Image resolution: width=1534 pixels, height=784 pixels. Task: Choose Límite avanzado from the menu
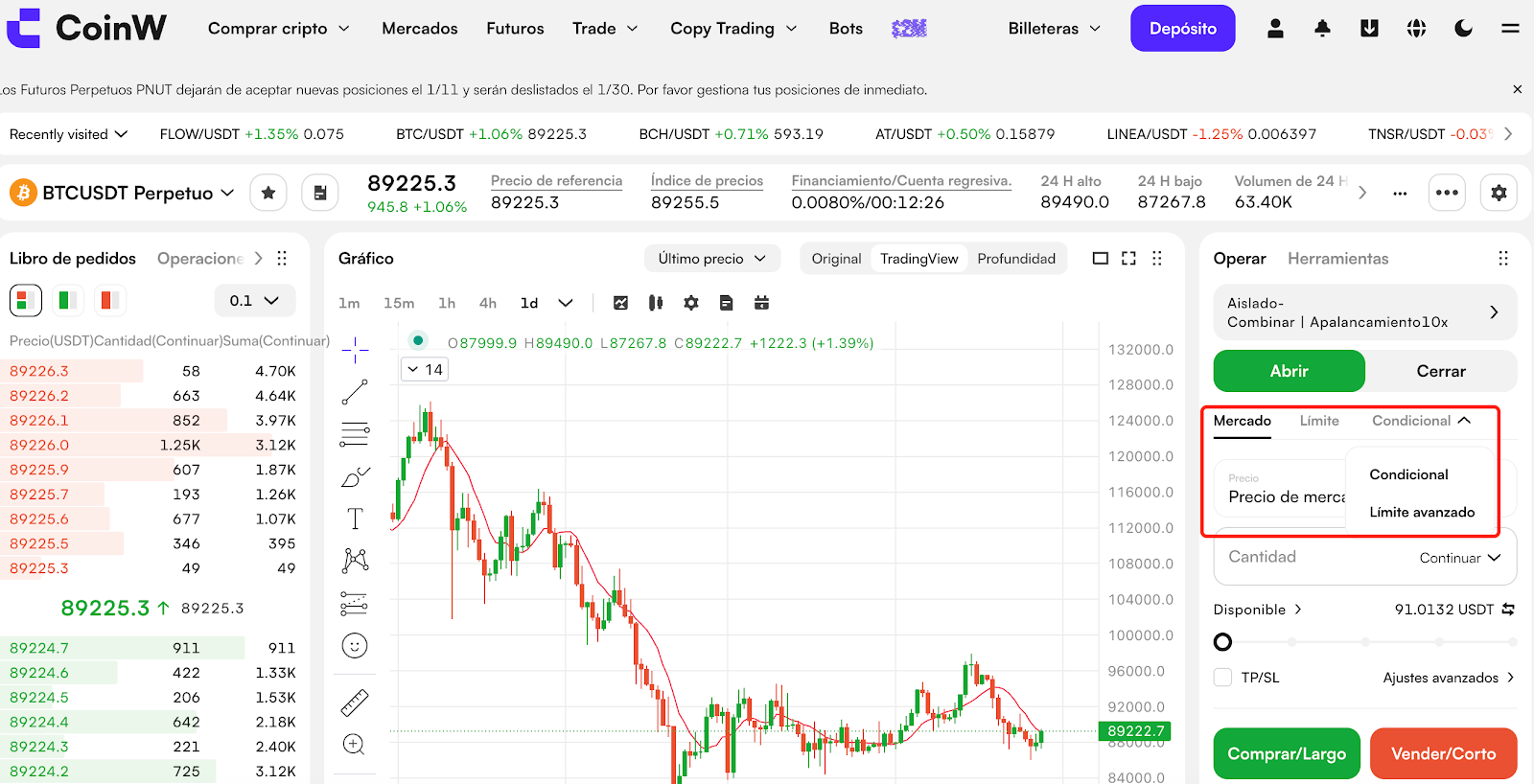[x=1422, y=512]
